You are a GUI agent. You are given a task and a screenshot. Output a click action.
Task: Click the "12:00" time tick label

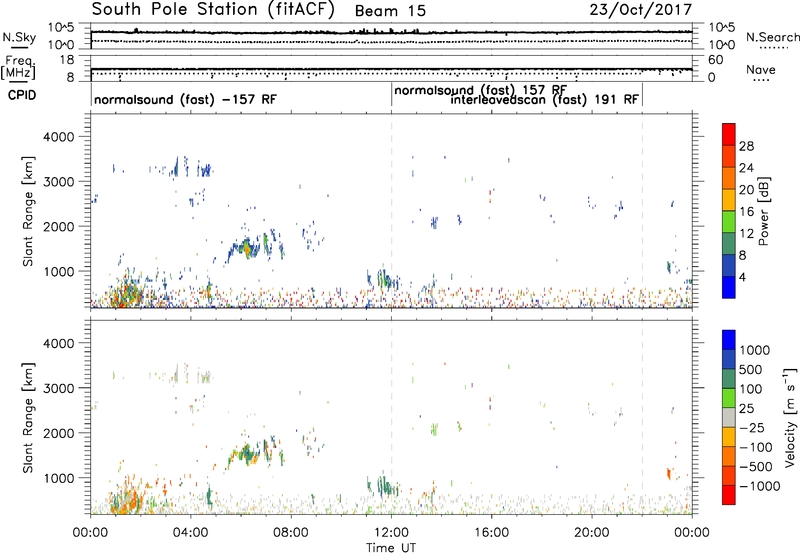391,533
